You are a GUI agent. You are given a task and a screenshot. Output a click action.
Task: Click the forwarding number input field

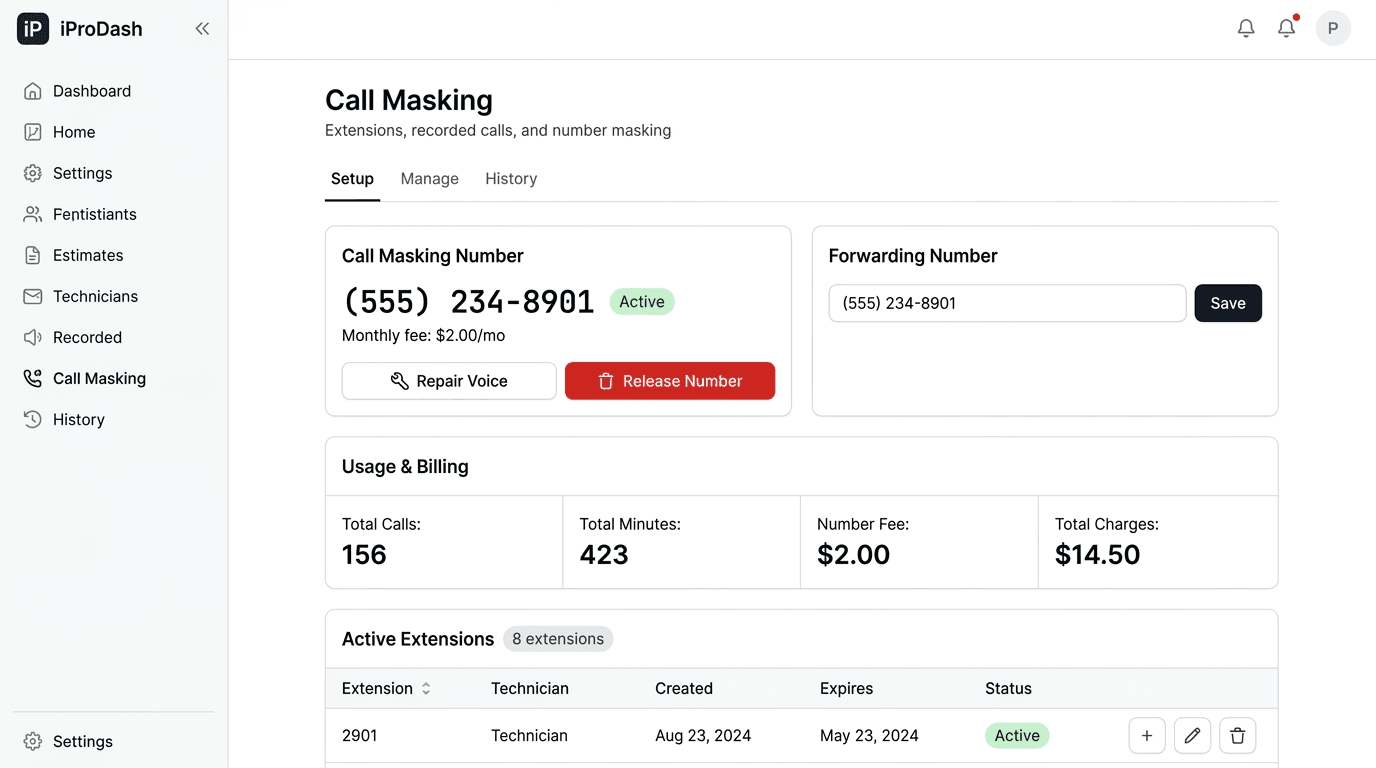(x=1007, y=303)
